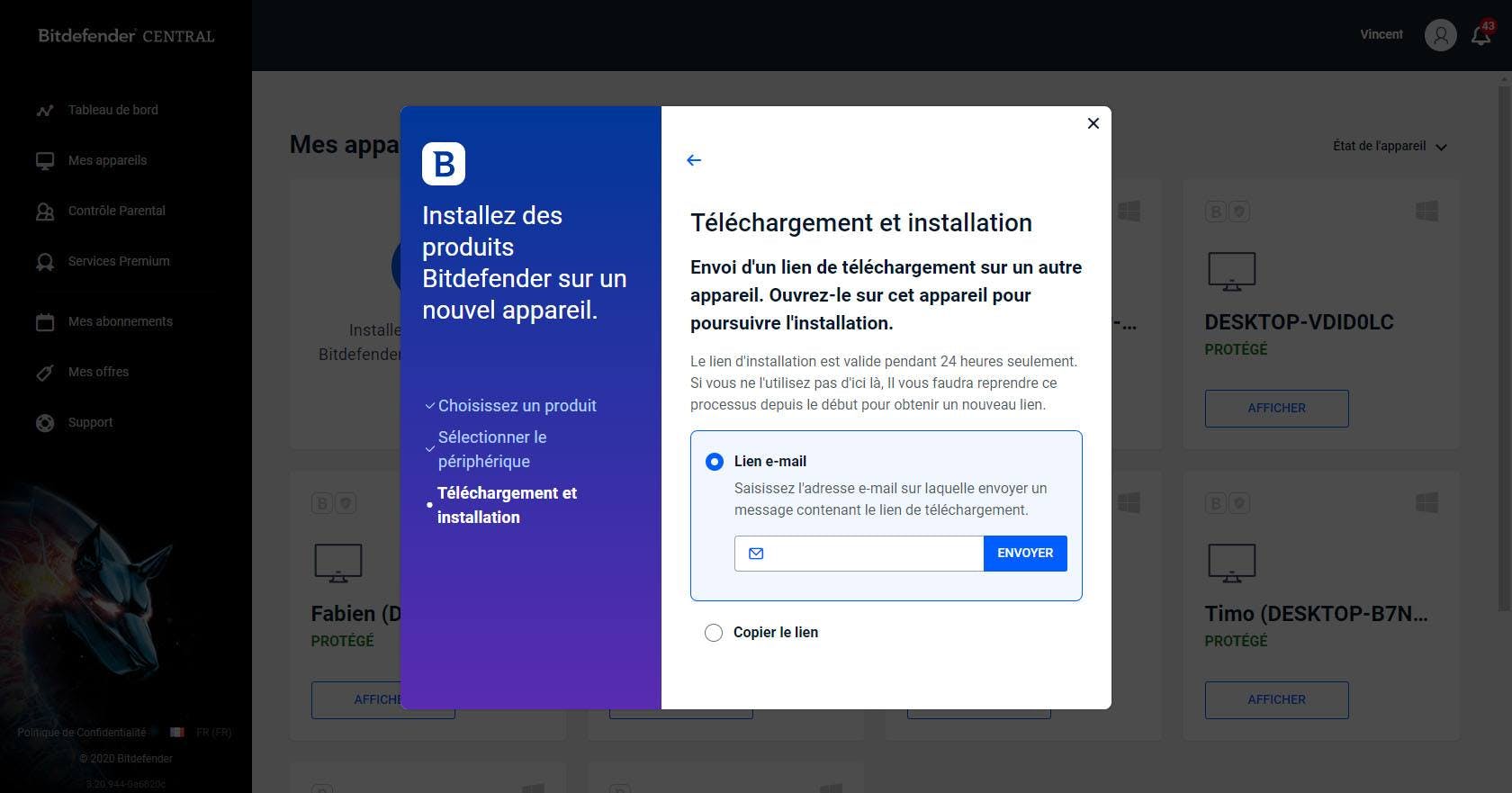The width and height of the screenshot is (1512, 793).
Task: Open the notifications bell icon
Action: (1480, 35)
